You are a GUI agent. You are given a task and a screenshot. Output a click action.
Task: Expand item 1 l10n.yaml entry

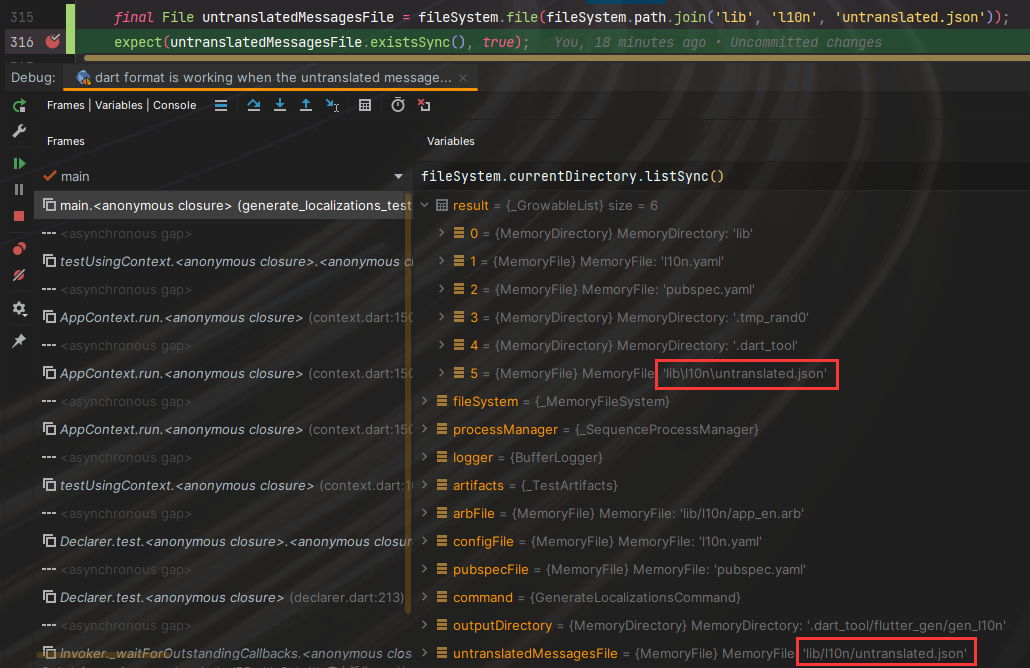(441, 261)
